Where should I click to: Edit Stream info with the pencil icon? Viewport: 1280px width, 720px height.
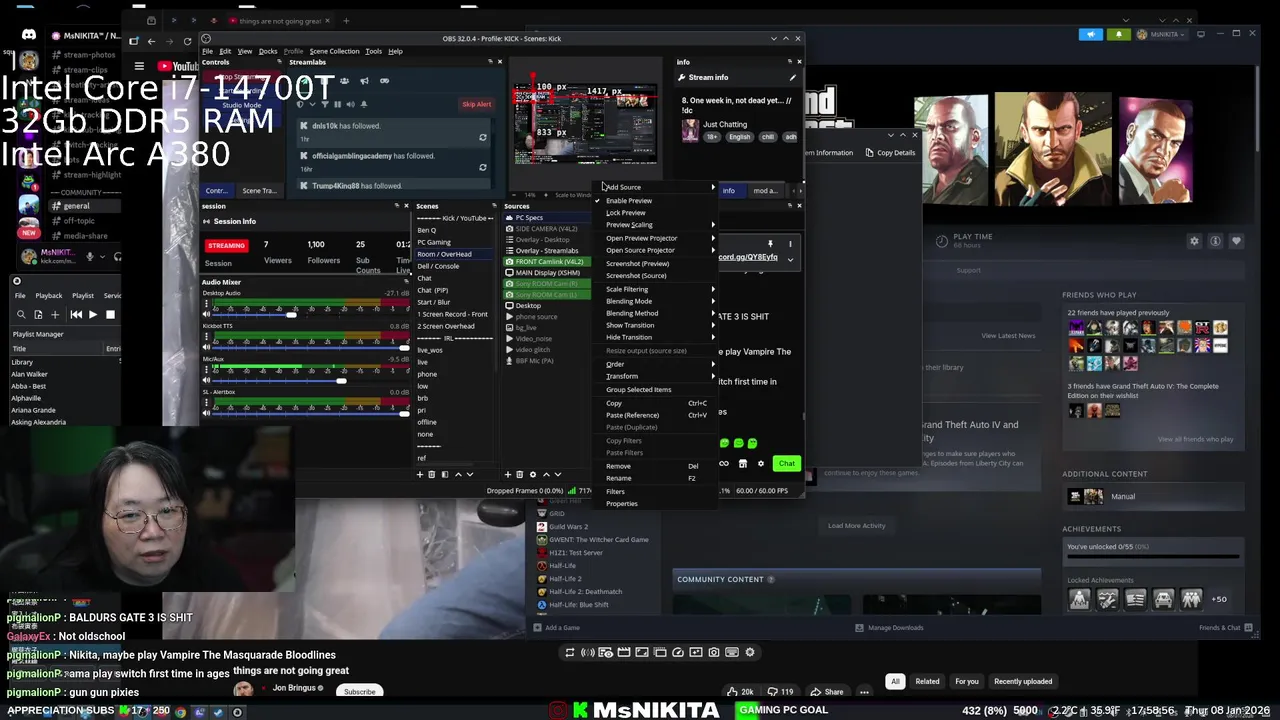[792, 77]
